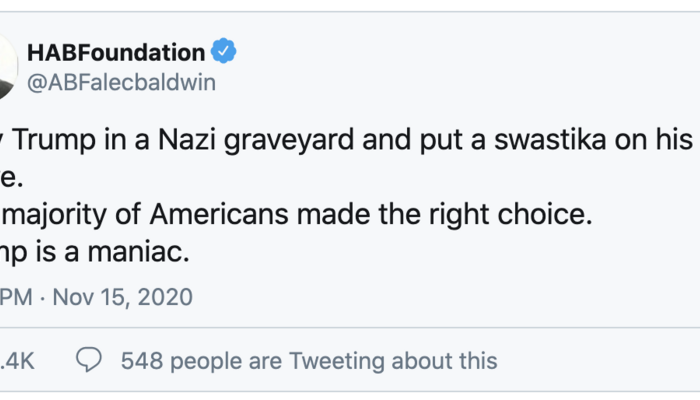Open "548 people are Tweeting about this"
Screen dimensions: 700x400
[x=308, y=360]
